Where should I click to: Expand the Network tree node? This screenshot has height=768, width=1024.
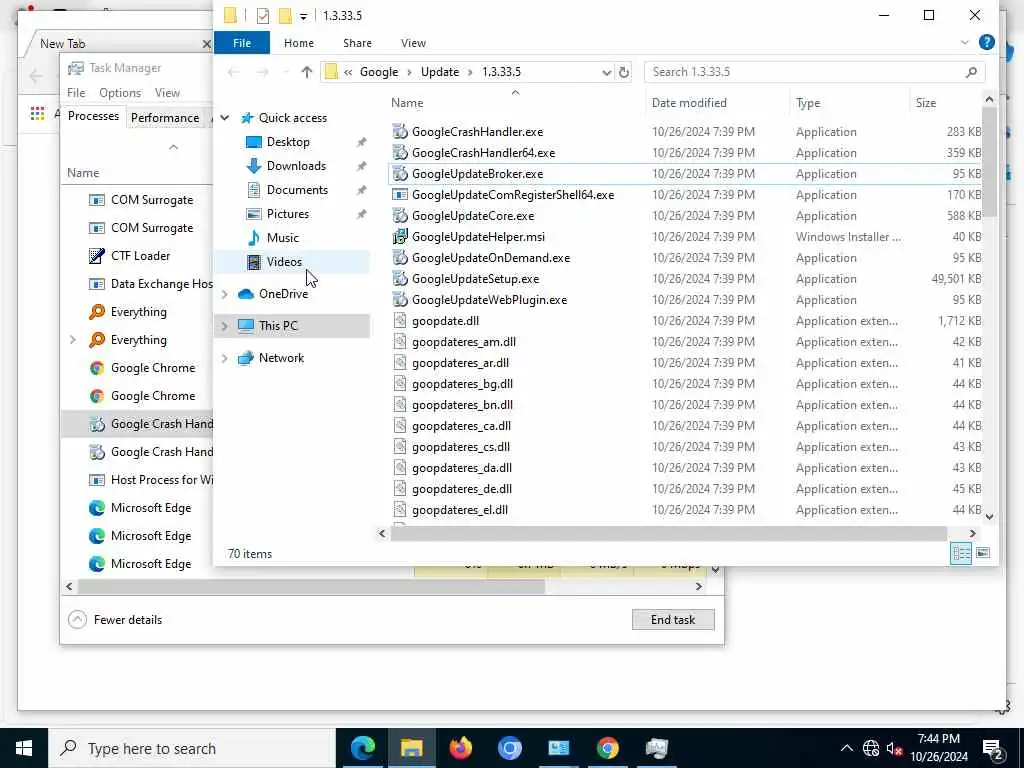click(x=225, y=358)
